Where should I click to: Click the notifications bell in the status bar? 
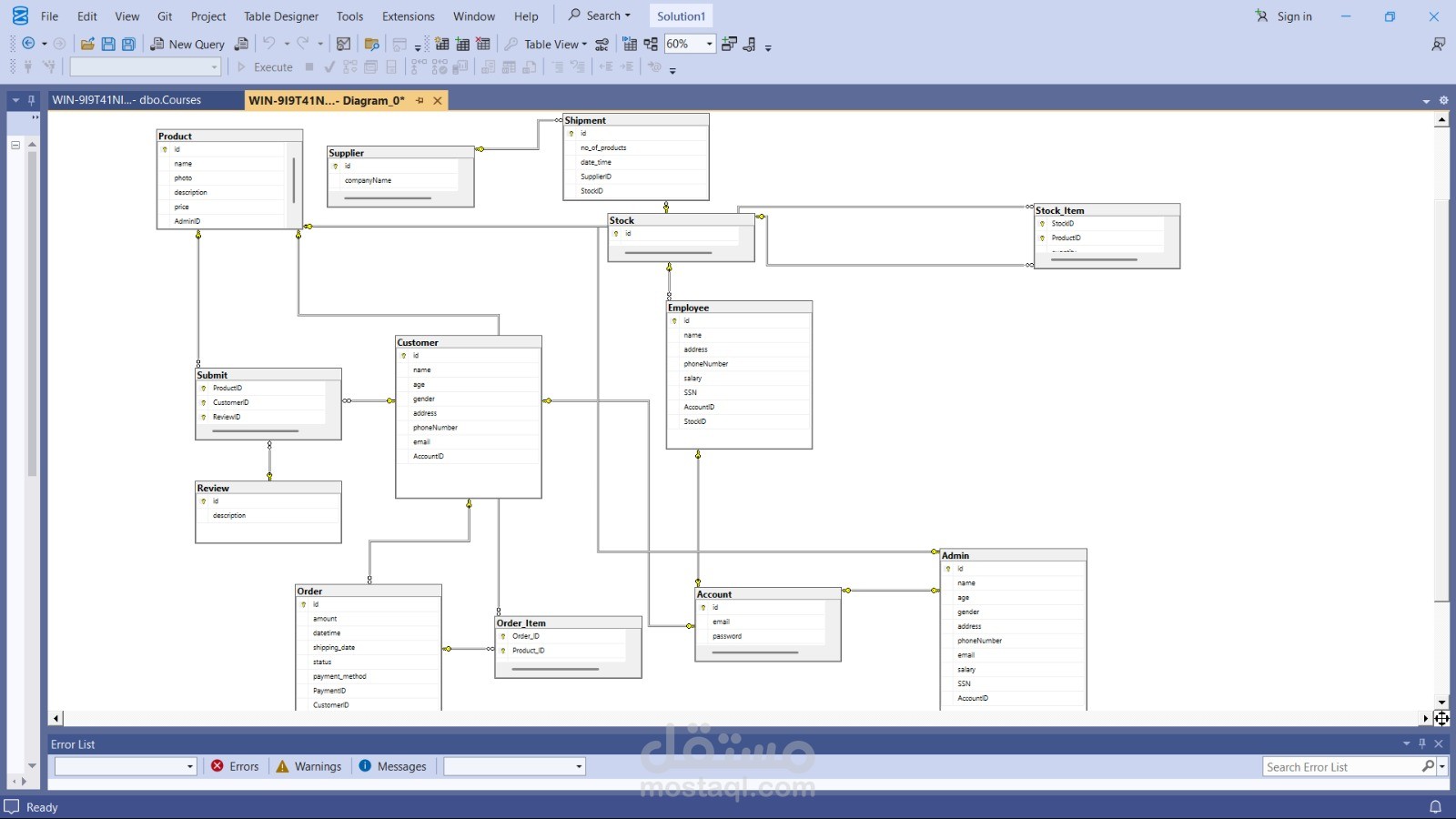(1435, 807)
